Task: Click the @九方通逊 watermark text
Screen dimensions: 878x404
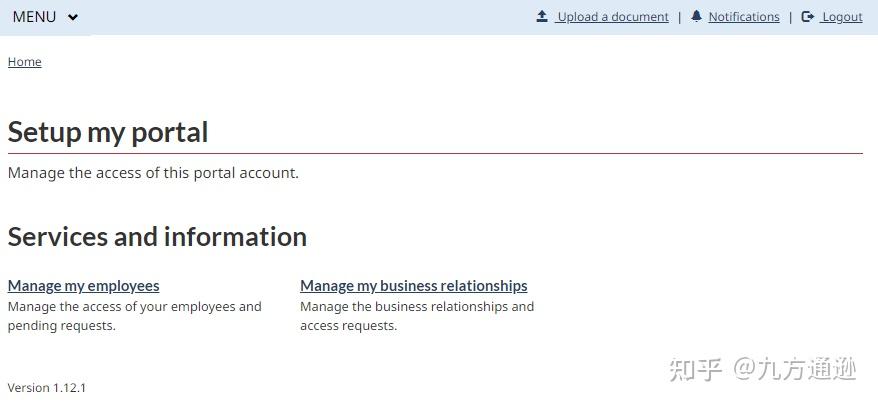Action: point(795,370)
